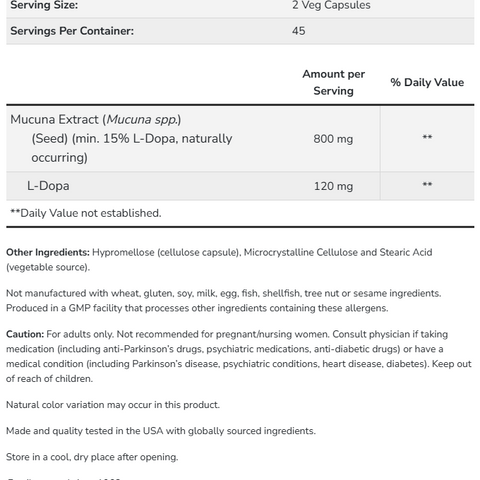Click the L-Dopa row label

point(48,186)
